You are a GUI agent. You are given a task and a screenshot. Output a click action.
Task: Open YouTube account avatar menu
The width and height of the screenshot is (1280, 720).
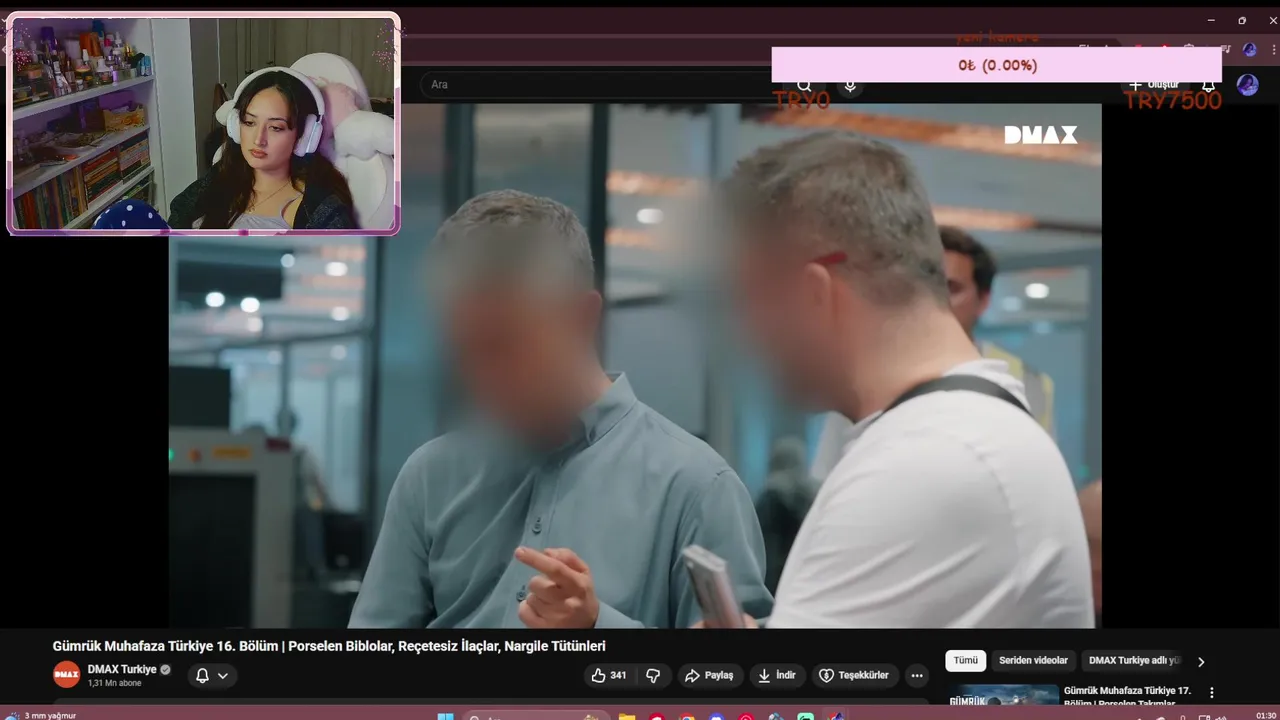[1247, 85]
